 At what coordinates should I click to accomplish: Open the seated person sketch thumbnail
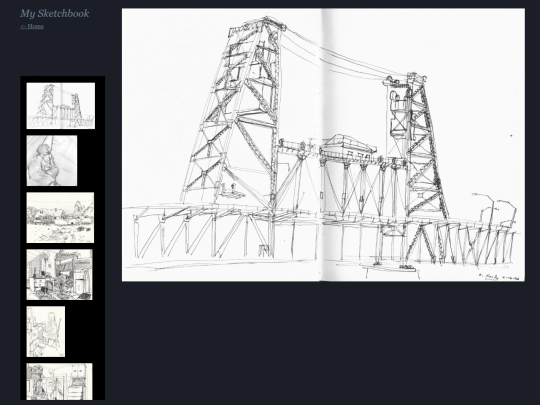pyautogui.click(x=46, y=332)
